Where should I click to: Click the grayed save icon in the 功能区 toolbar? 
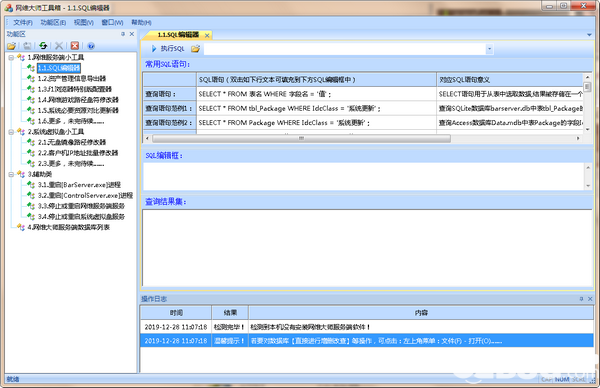(x=27, y=46)
